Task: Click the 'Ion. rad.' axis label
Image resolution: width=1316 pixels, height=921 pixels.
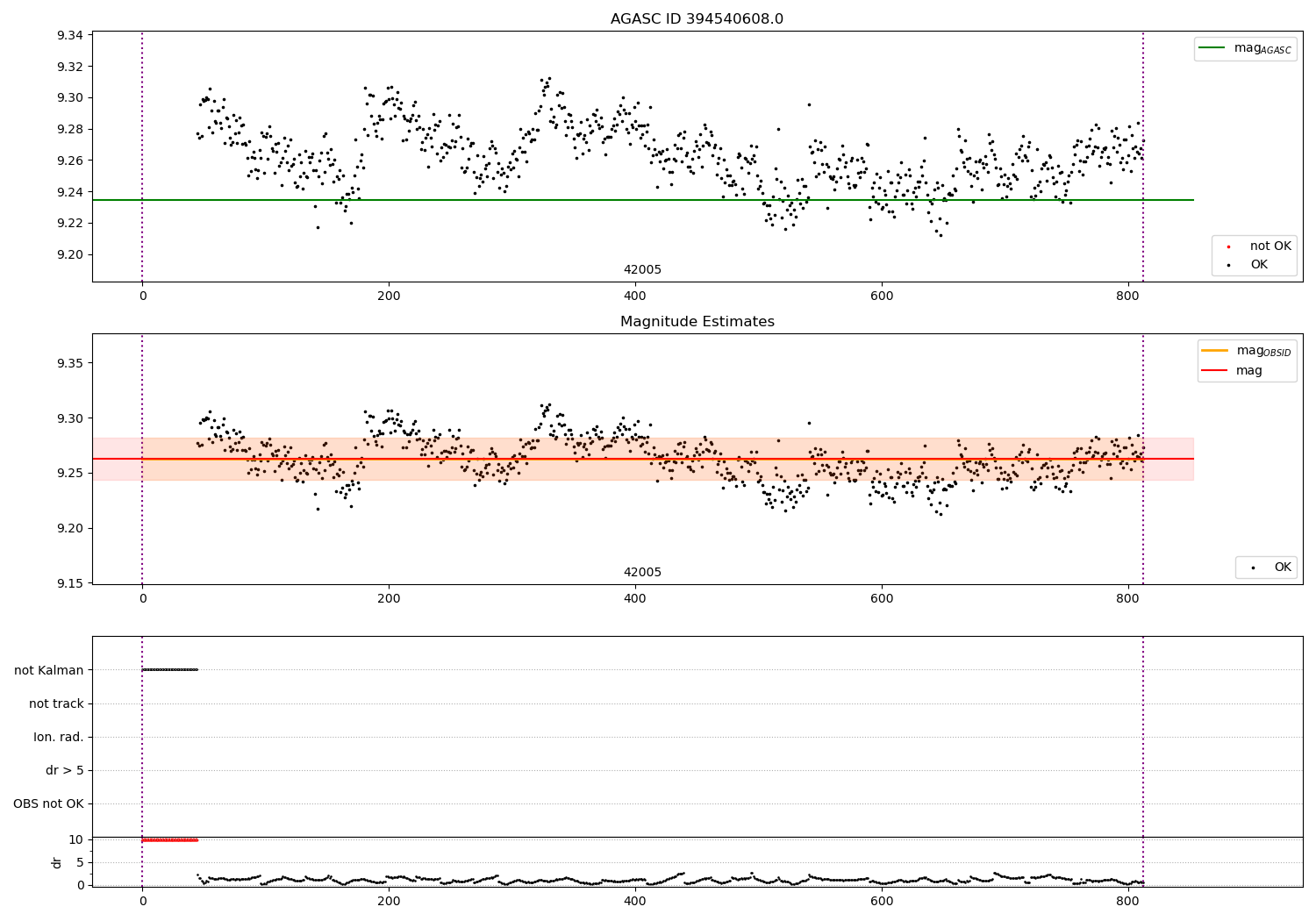Action: 59,737
